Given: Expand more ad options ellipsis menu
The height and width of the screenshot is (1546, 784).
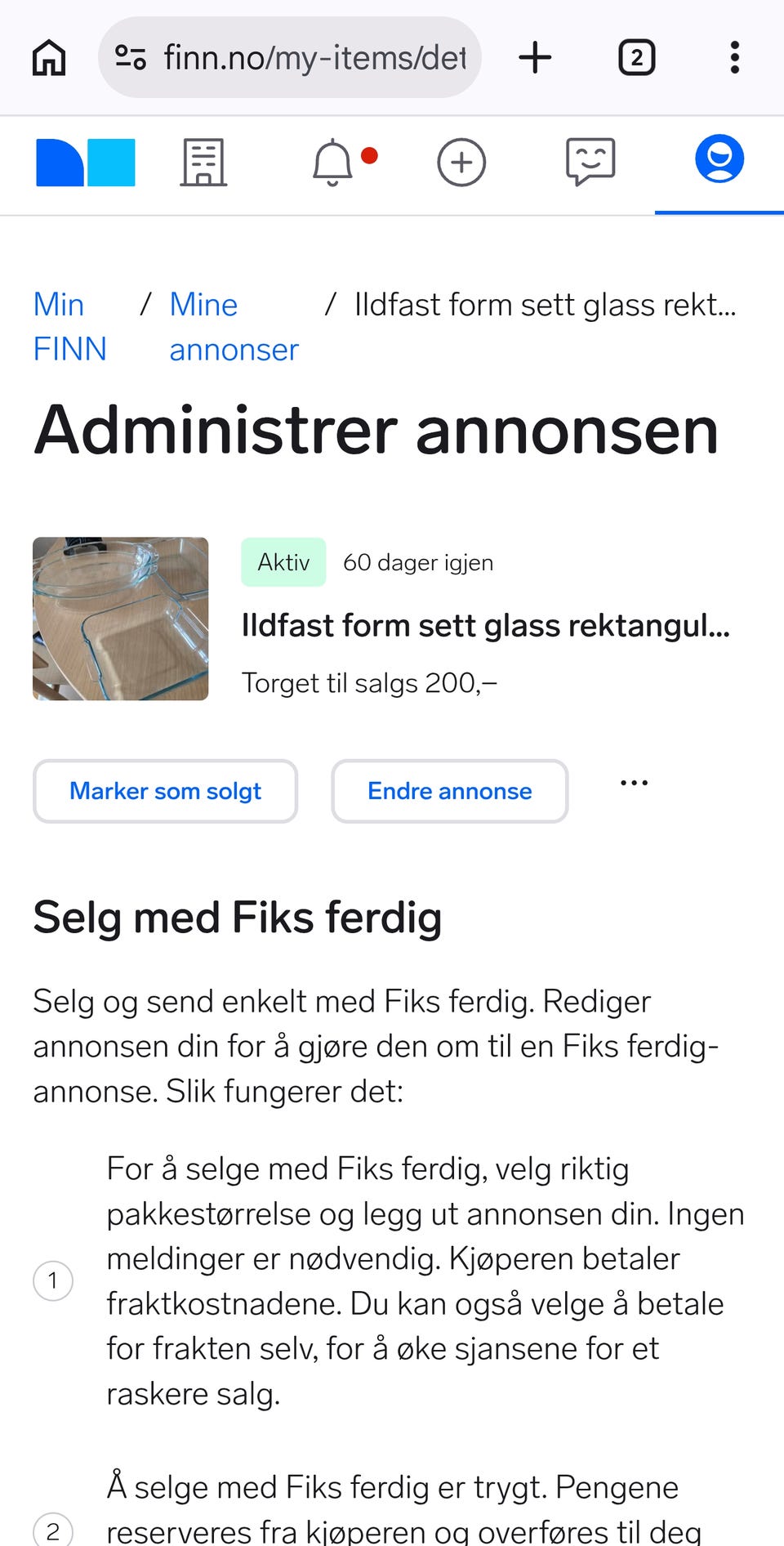Looking at the screenshot, I should (634, 783).
